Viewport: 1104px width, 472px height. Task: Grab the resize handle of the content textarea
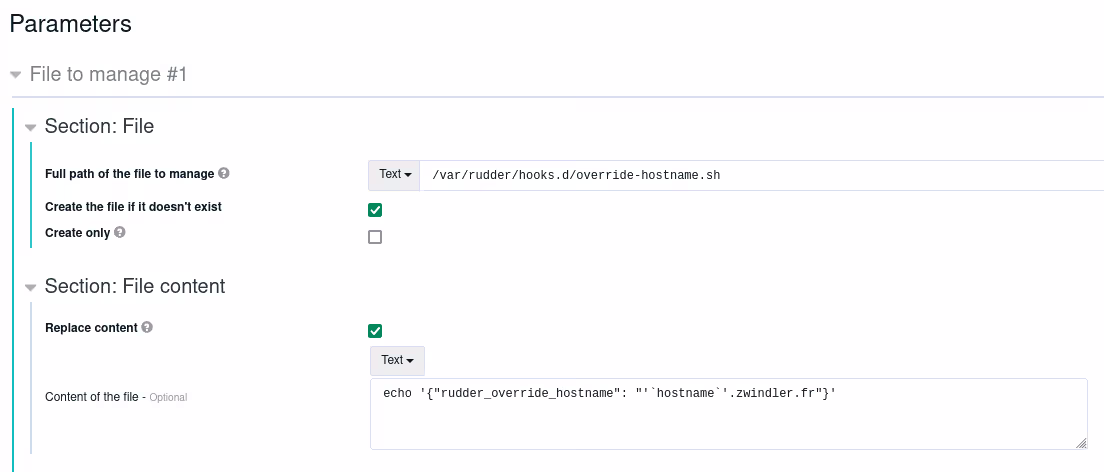1081,443
